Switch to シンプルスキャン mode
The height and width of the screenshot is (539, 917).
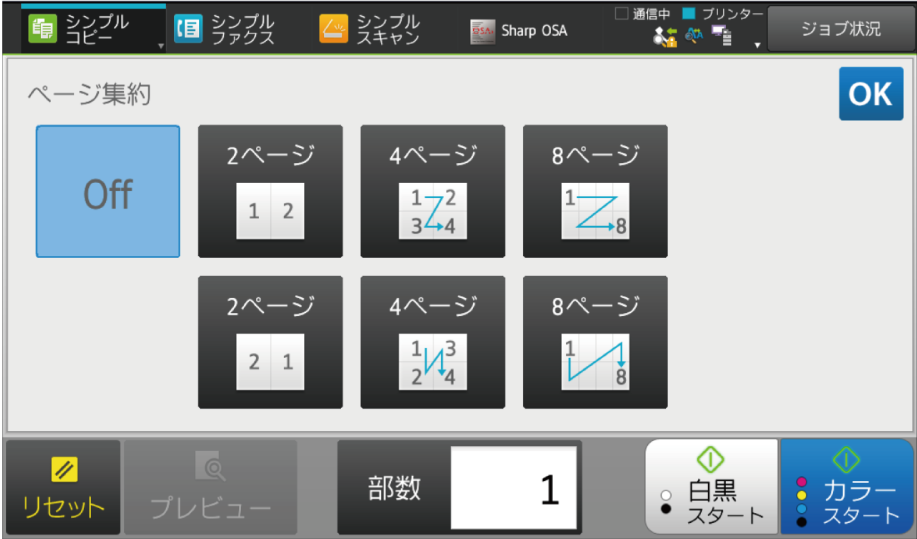370,29
